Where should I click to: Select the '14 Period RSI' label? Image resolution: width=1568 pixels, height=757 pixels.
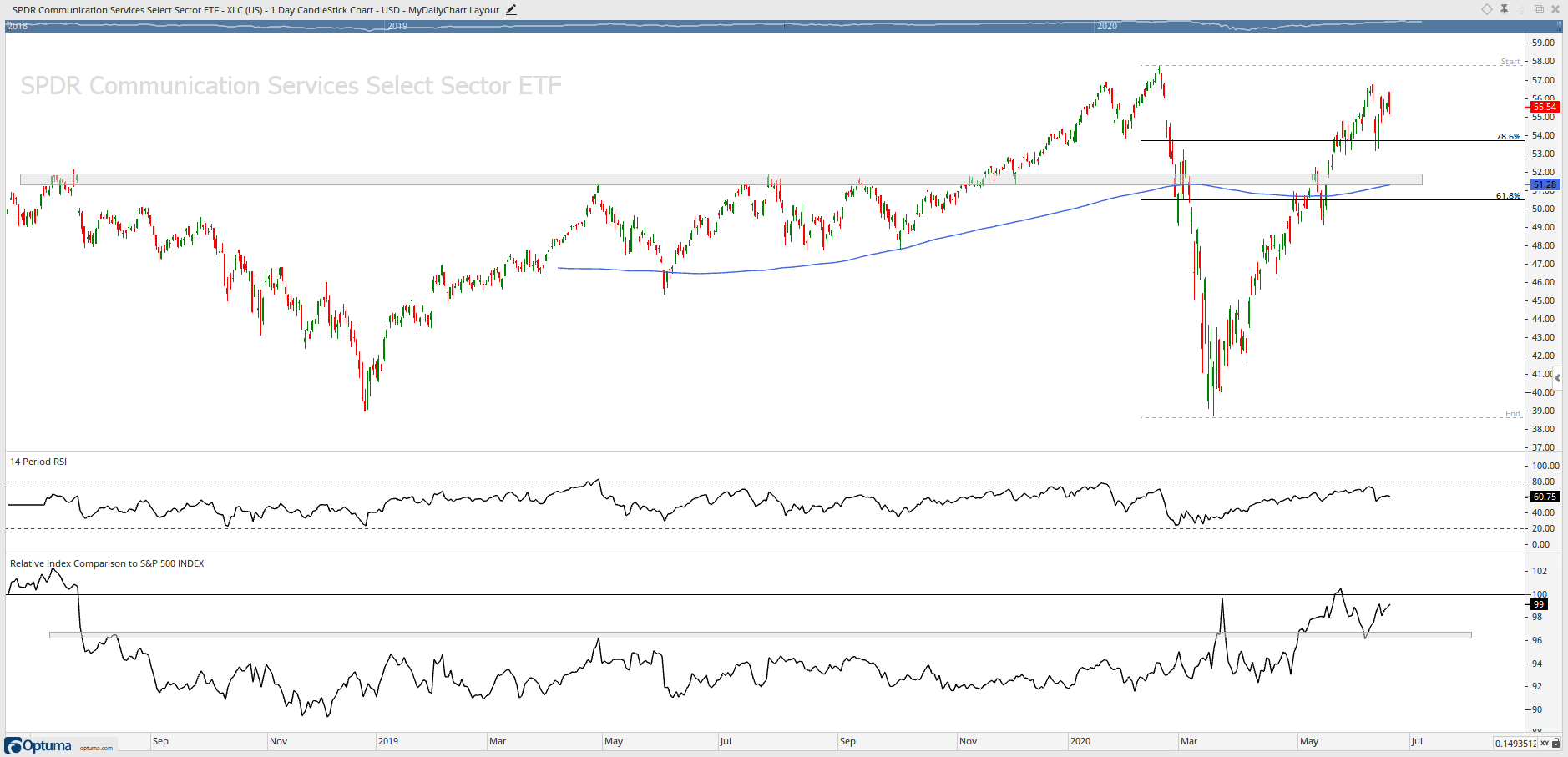click(38, 462)
